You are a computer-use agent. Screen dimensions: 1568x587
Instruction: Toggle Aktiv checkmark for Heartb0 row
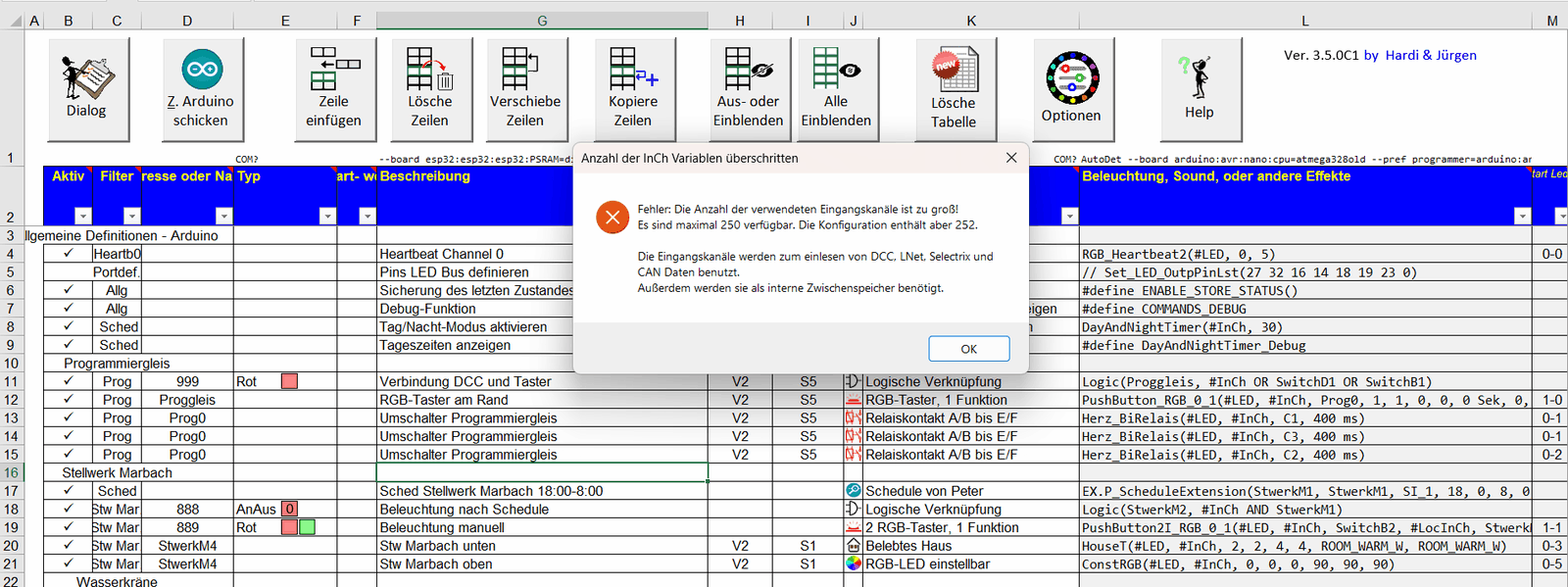(68, 254)
